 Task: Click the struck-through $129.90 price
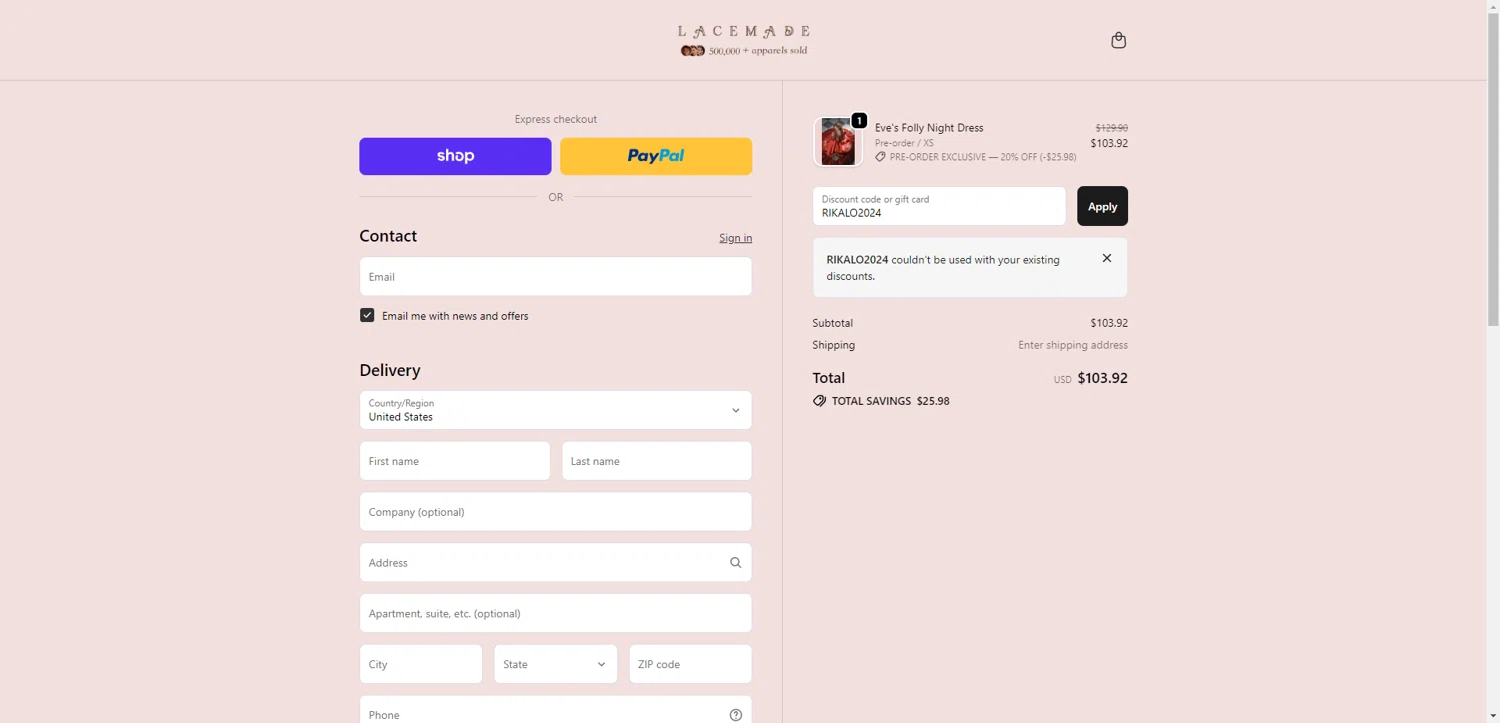pyautogui.click(x=1111, y=128)
